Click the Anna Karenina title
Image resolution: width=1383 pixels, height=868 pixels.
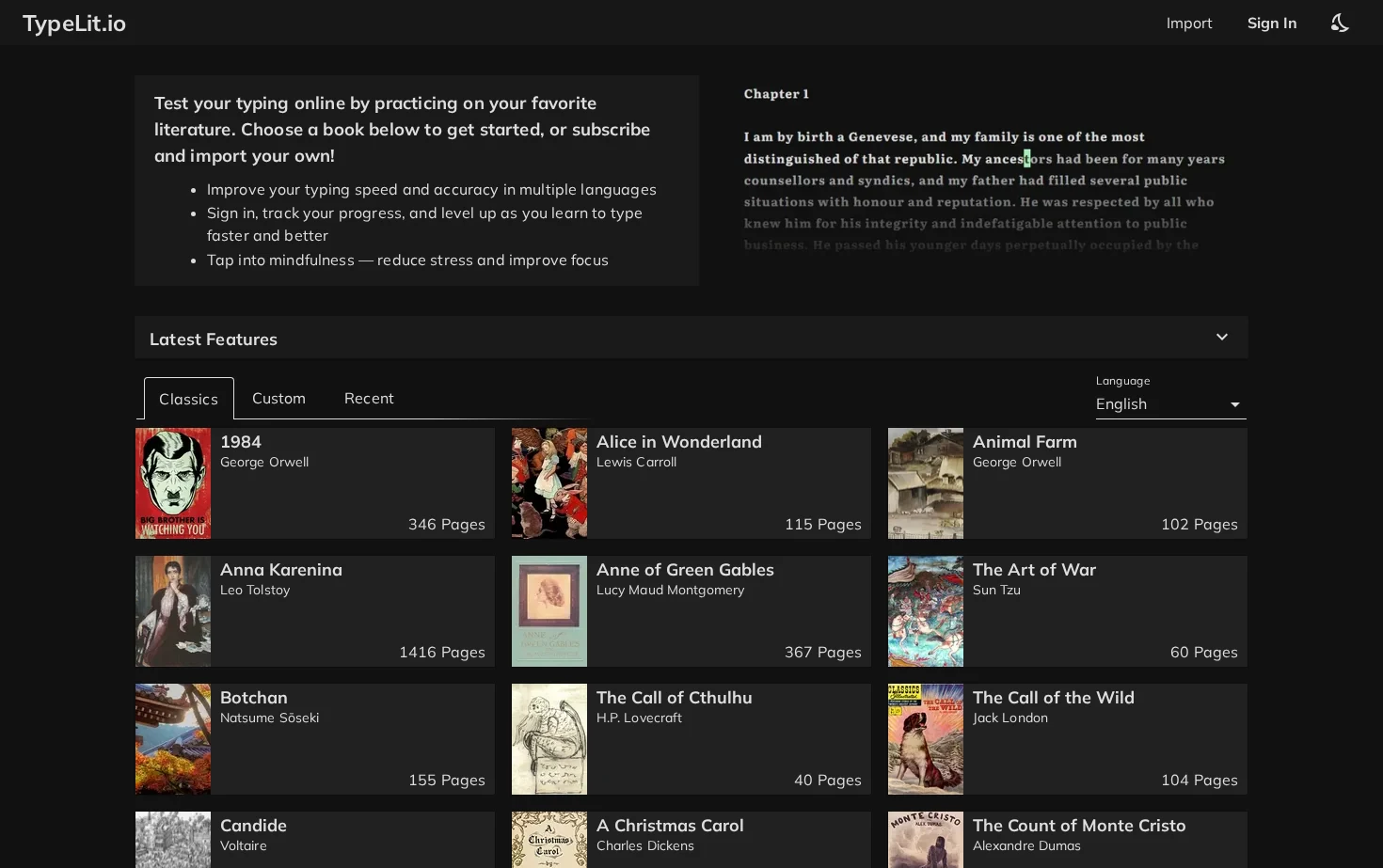(281, 570)
